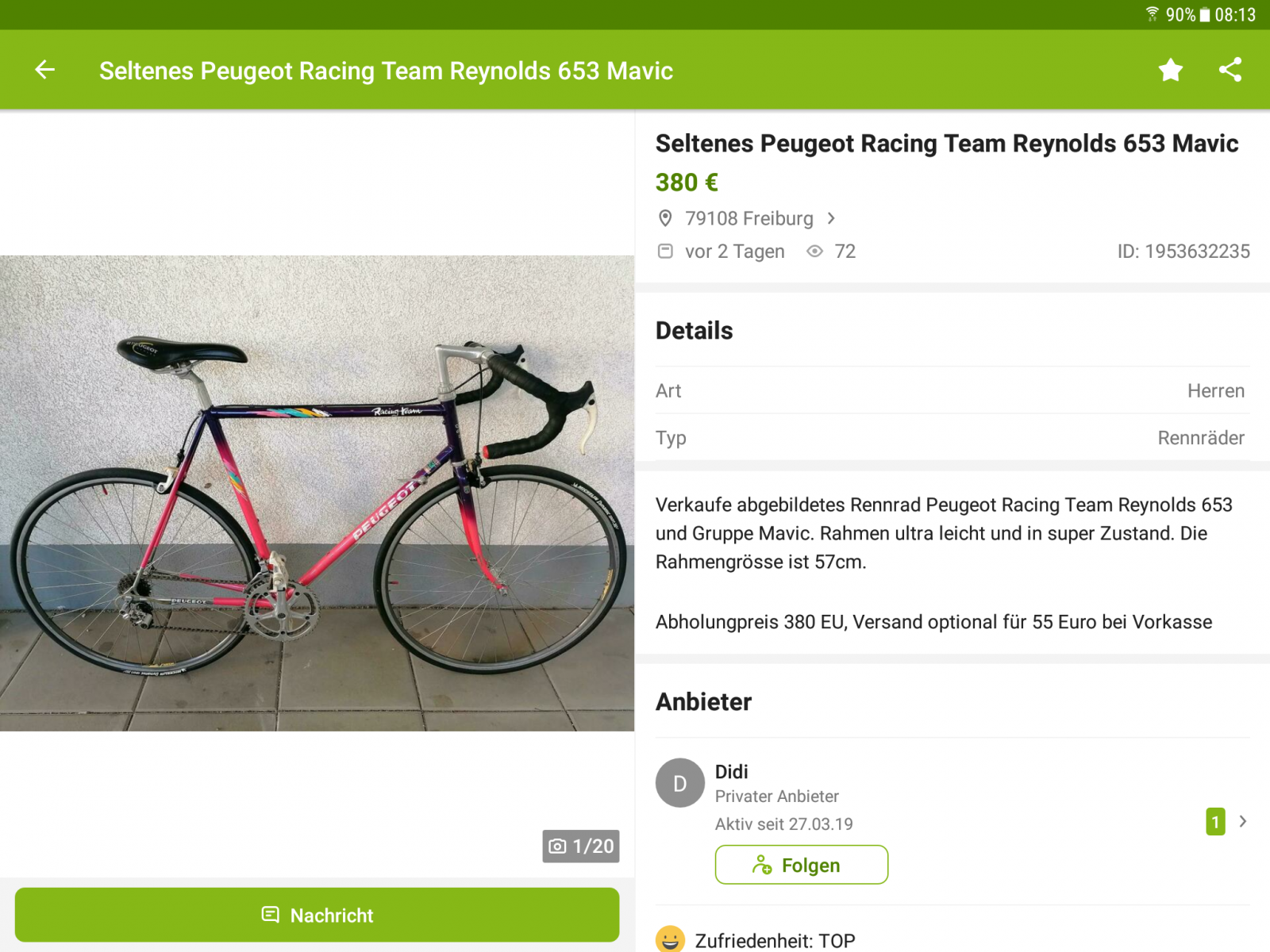Tap the views eye icon
1270x952 pixels.
[x=814, y=251]
